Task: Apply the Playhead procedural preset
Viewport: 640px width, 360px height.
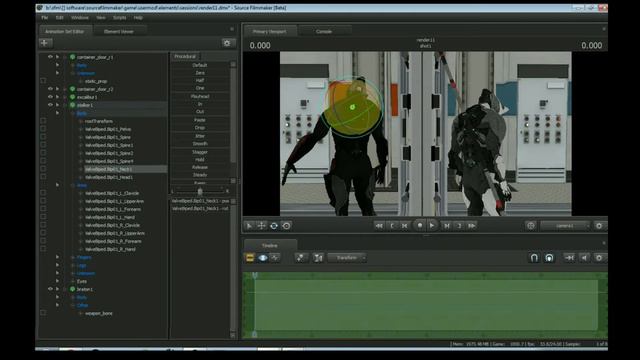Action: (200, 96)
